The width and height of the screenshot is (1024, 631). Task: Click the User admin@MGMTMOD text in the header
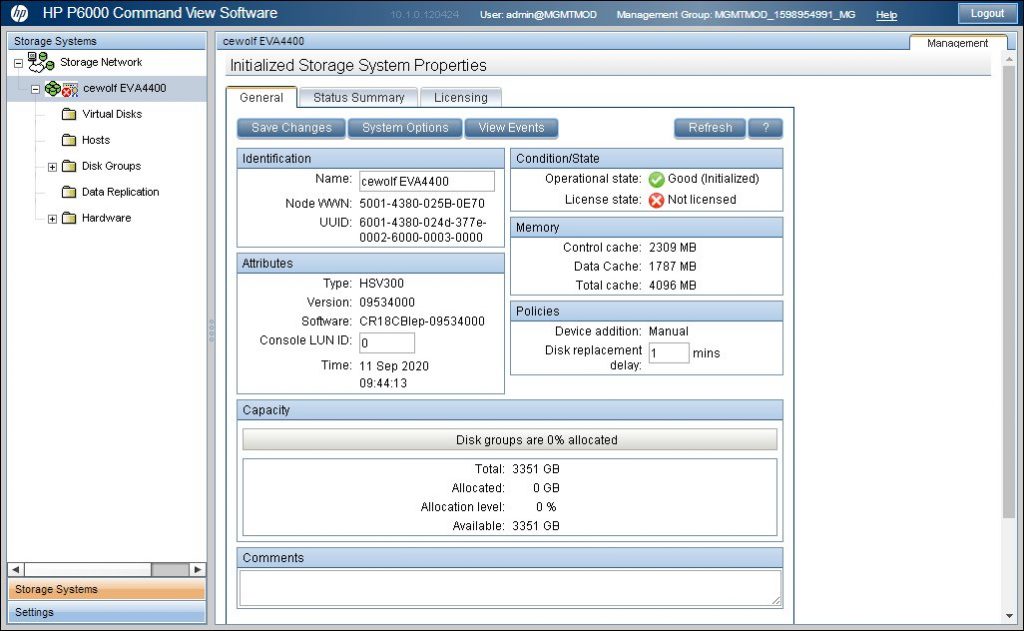coord(538,14)
